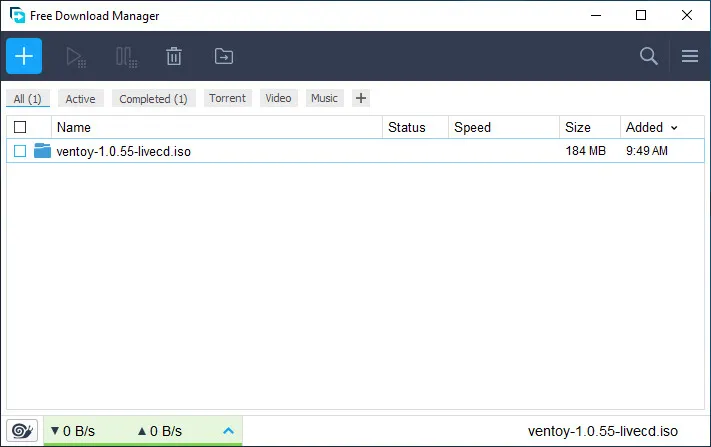The width and height of the screenshot is (711, 447).
Task: Delete selected download with the trash icon
Action: point(174,57)
